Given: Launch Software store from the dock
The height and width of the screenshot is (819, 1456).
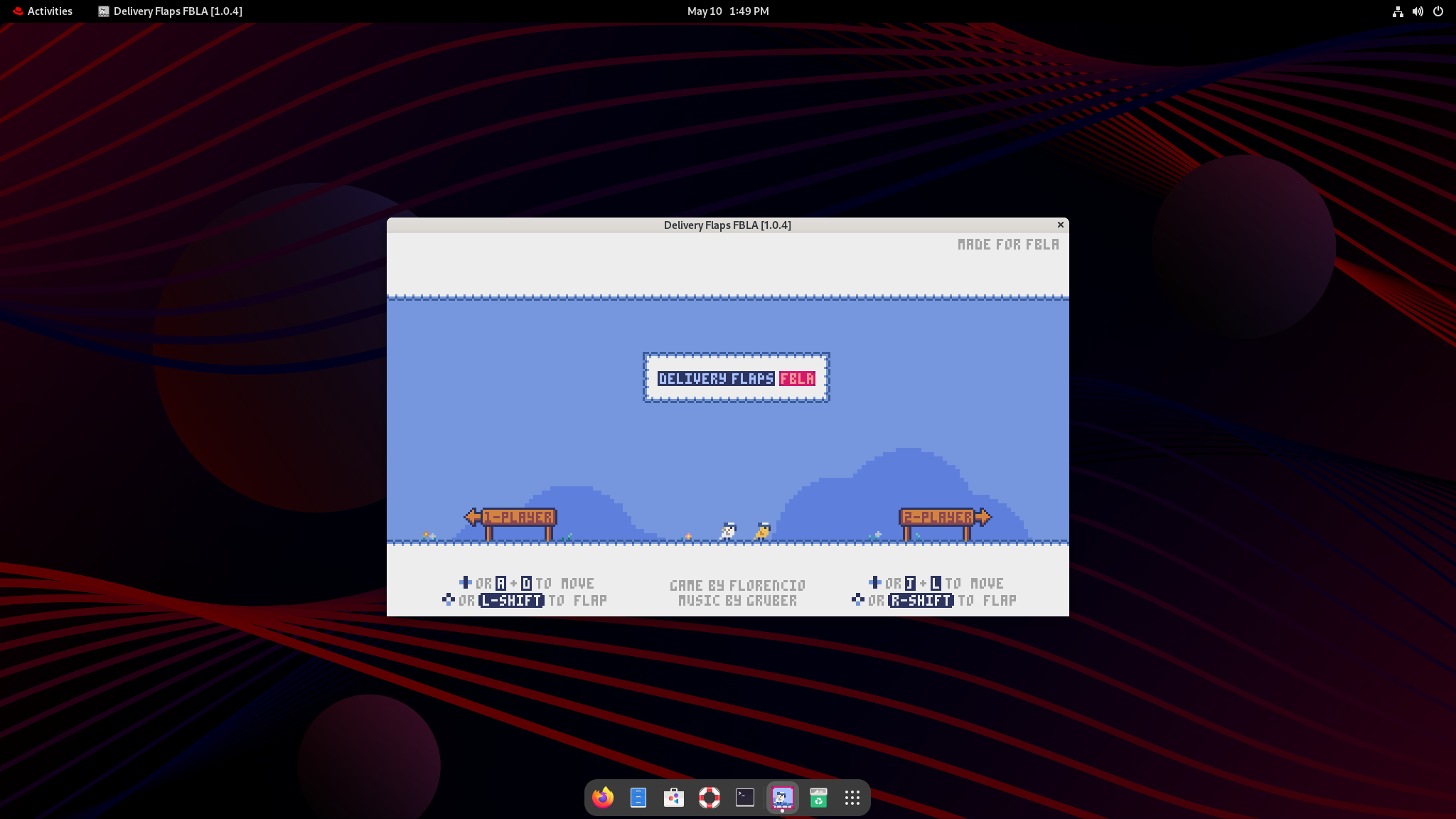Looking at the screenshot, I should [x=673, y=798].
